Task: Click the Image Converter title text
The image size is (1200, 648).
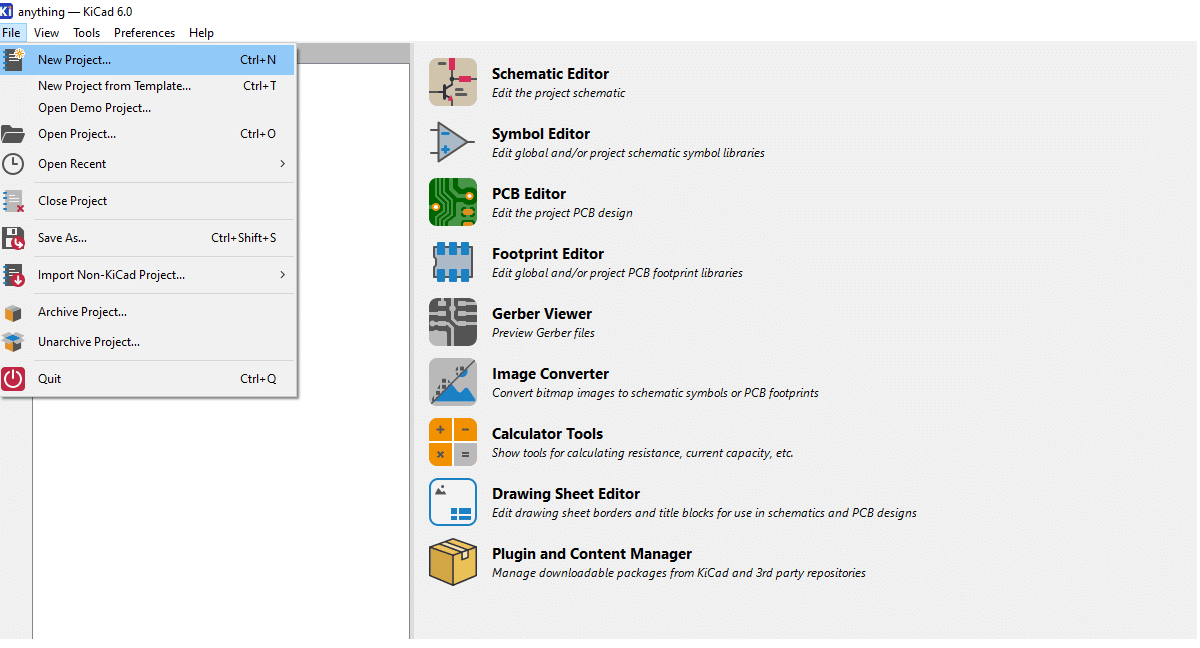Action: coord(550,374)
